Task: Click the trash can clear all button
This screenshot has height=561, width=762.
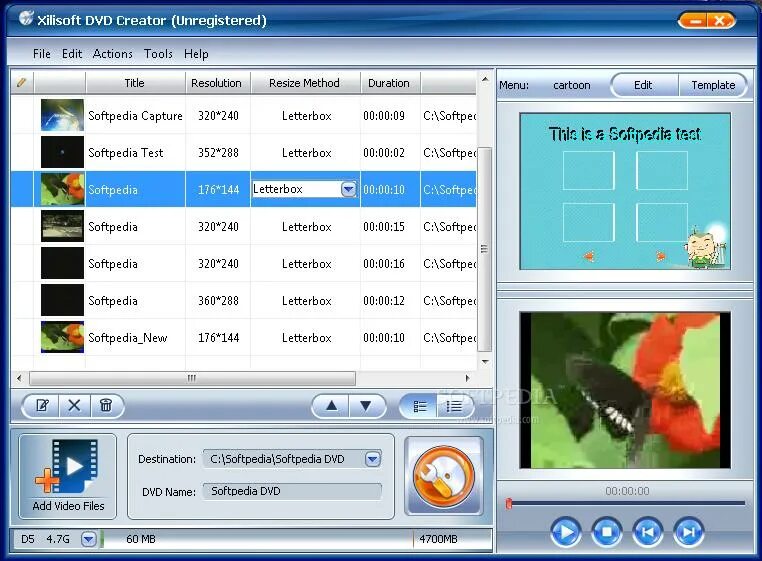Action: 106,405
